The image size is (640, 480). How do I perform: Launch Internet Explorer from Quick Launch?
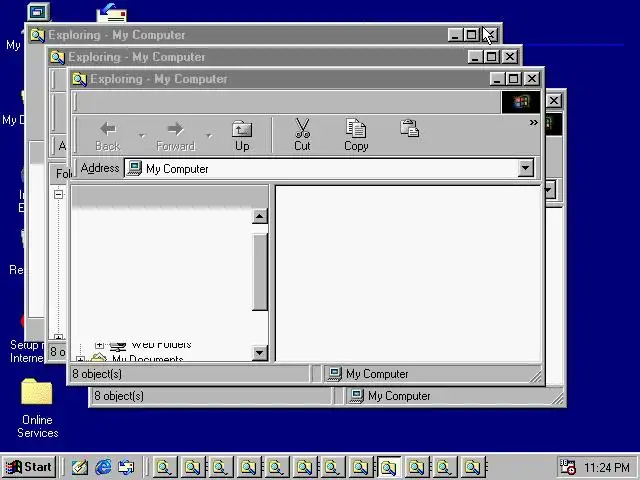click(x=103, y=467)
